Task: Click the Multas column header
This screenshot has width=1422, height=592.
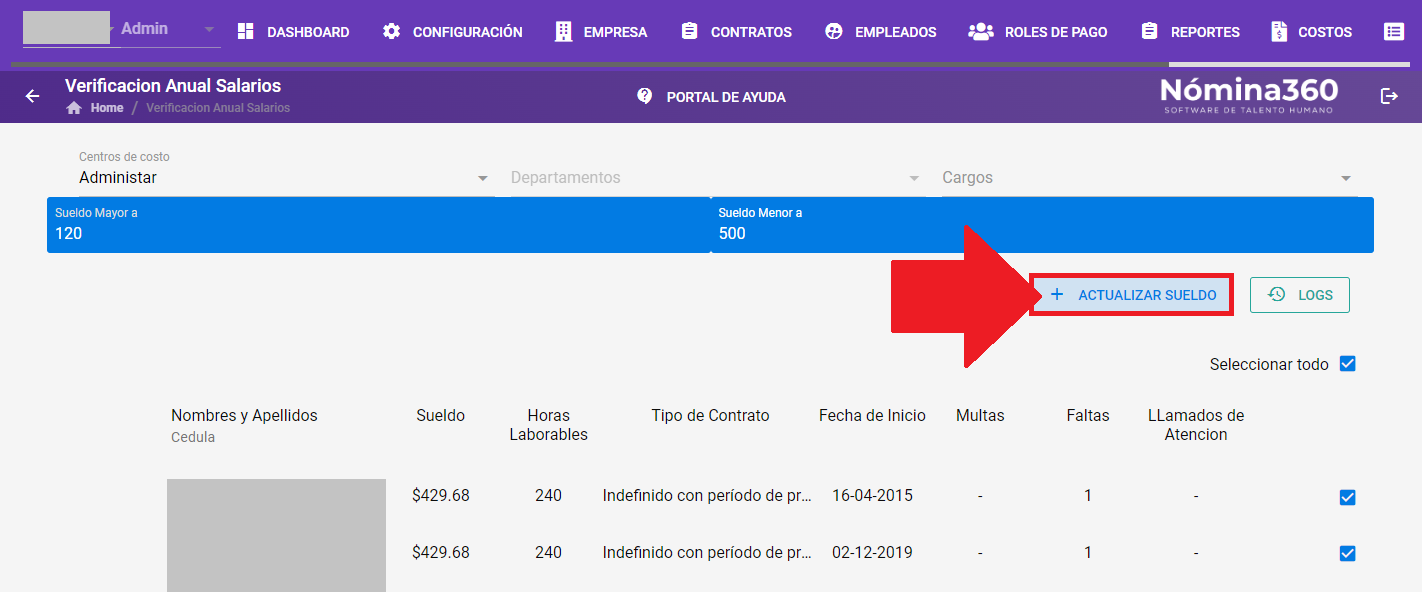Action: 980,416
